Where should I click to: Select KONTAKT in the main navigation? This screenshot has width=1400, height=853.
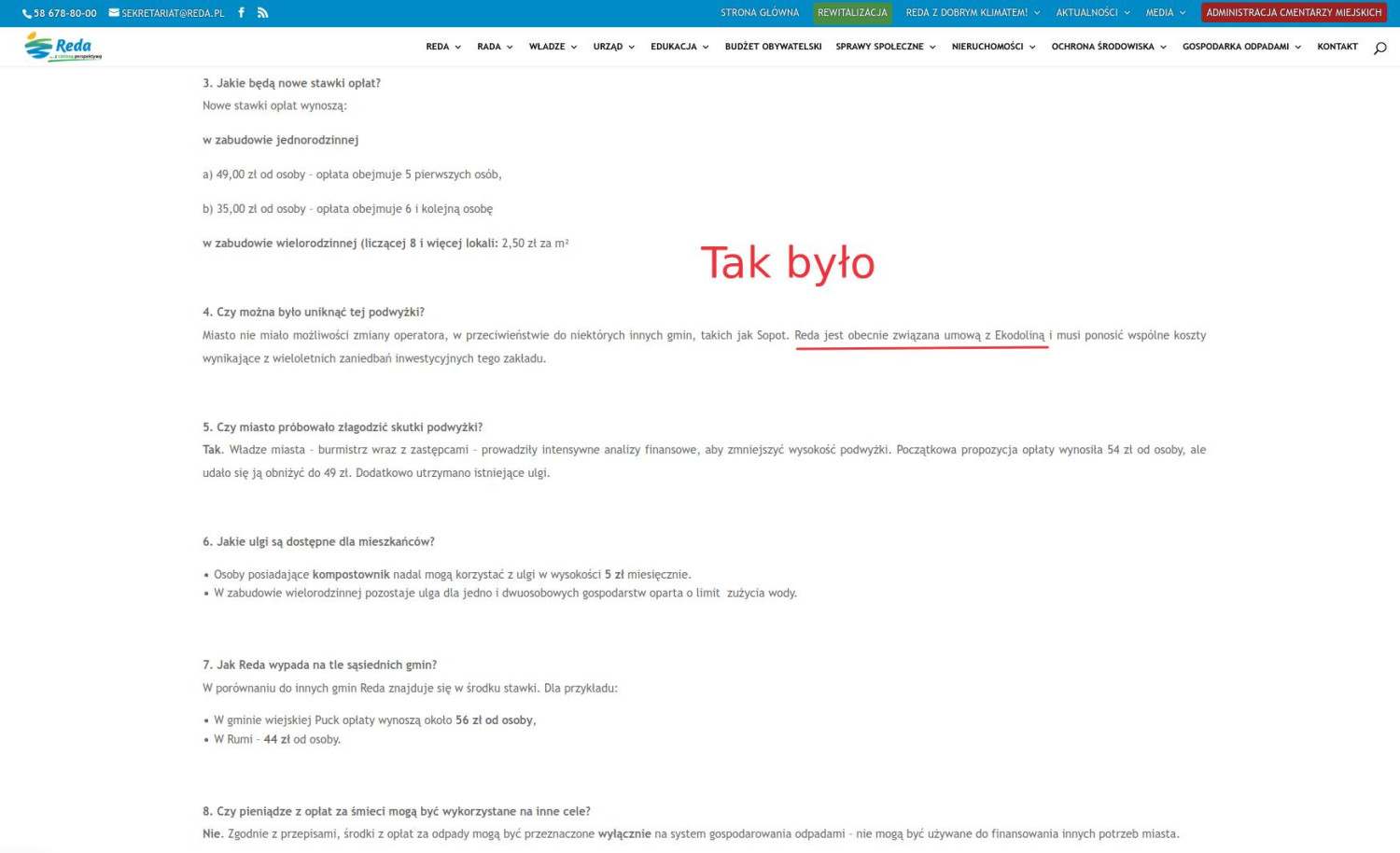[1337, 47]
